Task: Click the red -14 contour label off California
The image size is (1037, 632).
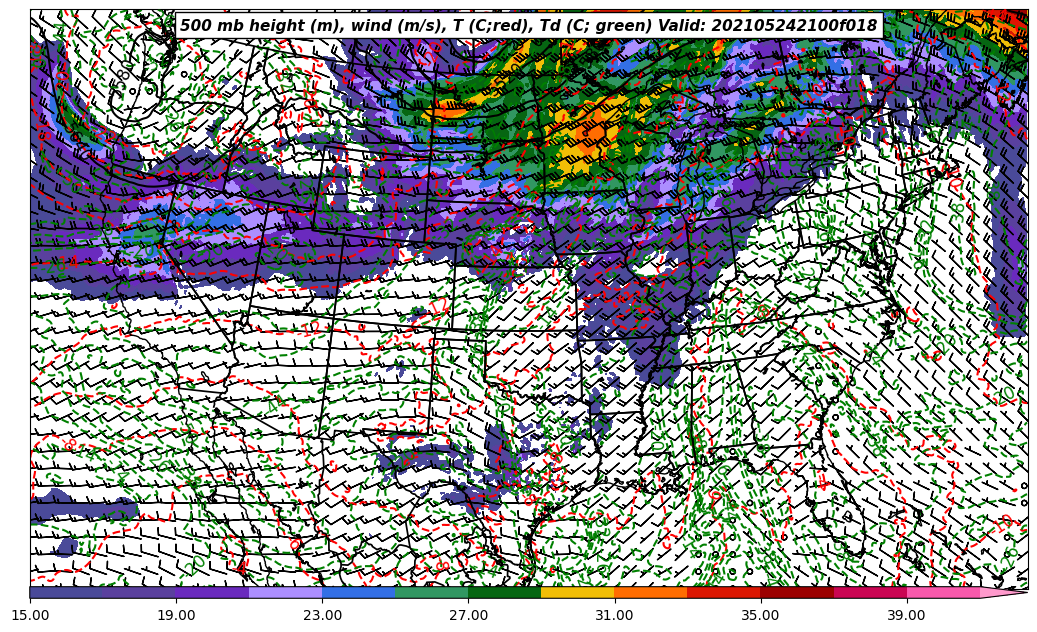Action: click(x=65, y=262)
